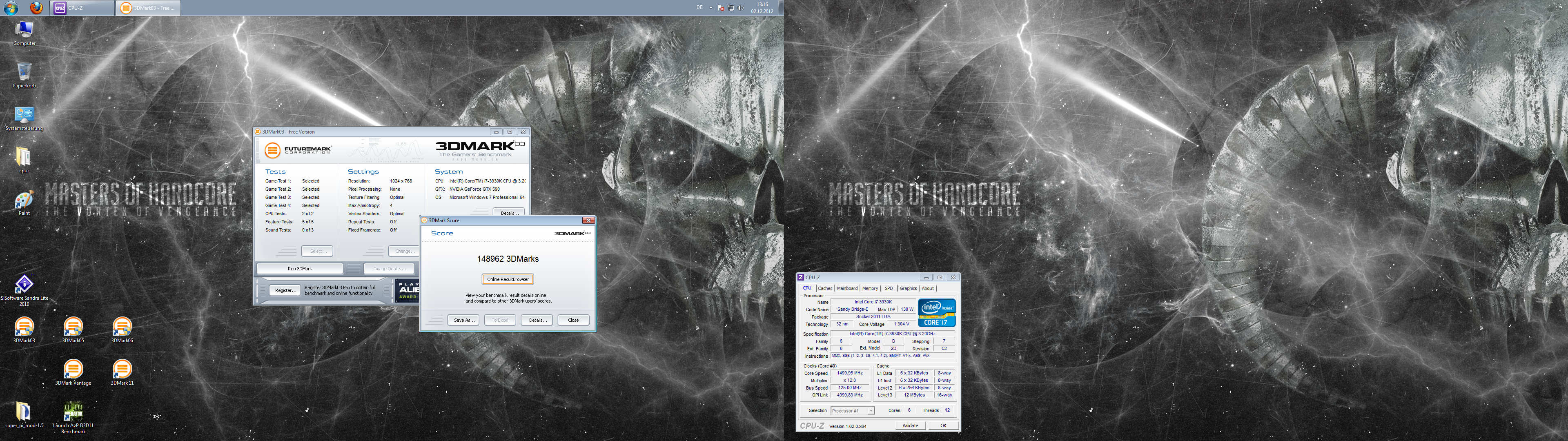Open the volume speaker tray icon
The height and width of the screenshot is (441, 1568).
tap(741, 8)
